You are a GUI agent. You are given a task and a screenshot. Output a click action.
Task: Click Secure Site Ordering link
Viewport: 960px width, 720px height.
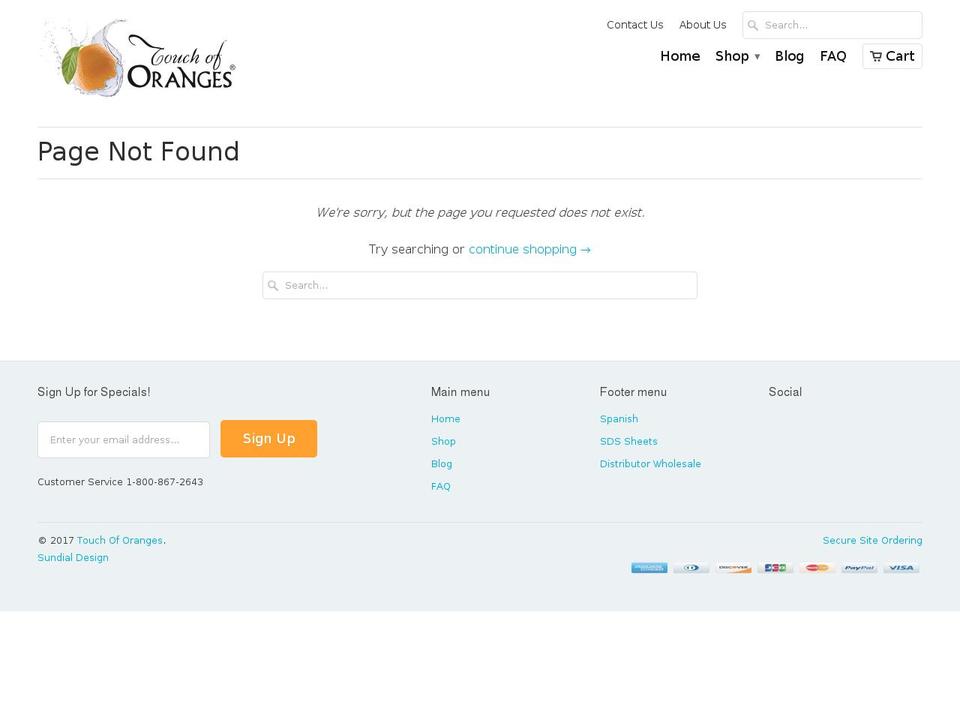[872, 541]
